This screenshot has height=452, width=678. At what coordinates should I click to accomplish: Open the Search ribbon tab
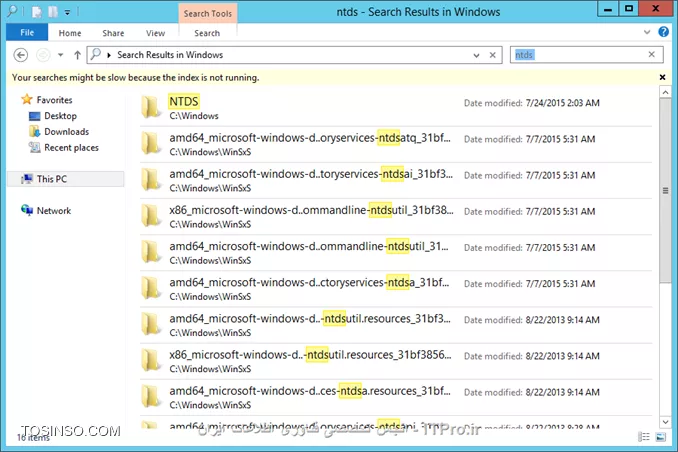coord(207,33)
